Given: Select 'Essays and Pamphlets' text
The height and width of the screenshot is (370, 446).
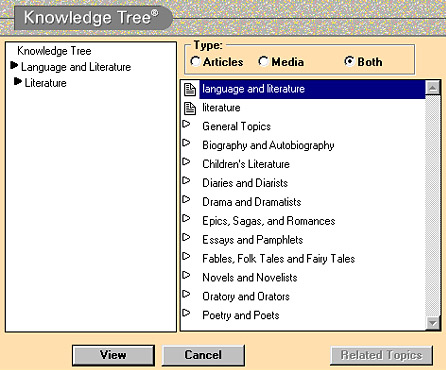Looking at the screenshot, I should (x=253, y=240).
